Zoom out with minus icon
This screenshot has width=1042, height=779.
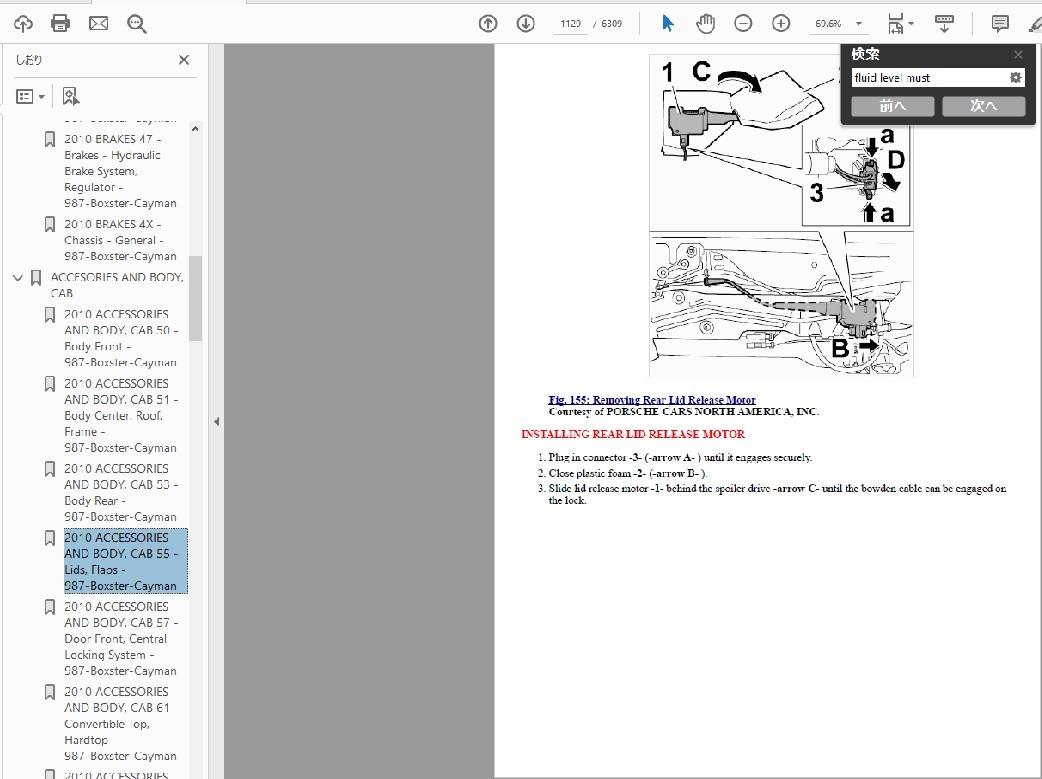(x=743, y=24)
